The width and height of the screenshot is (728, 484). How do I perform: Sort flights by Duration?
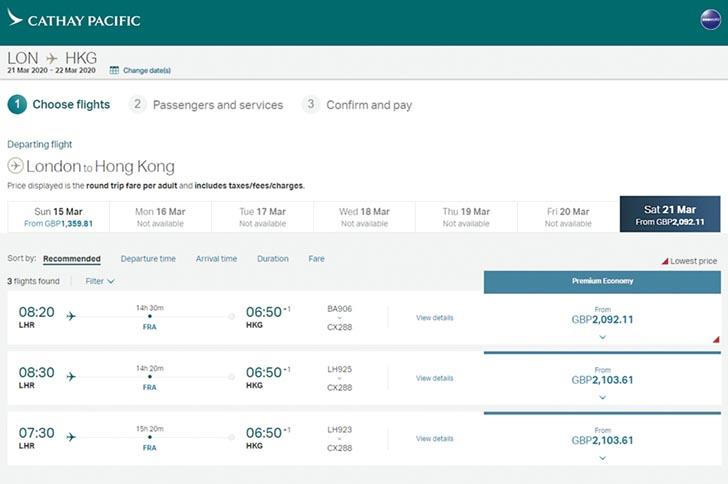272,259
